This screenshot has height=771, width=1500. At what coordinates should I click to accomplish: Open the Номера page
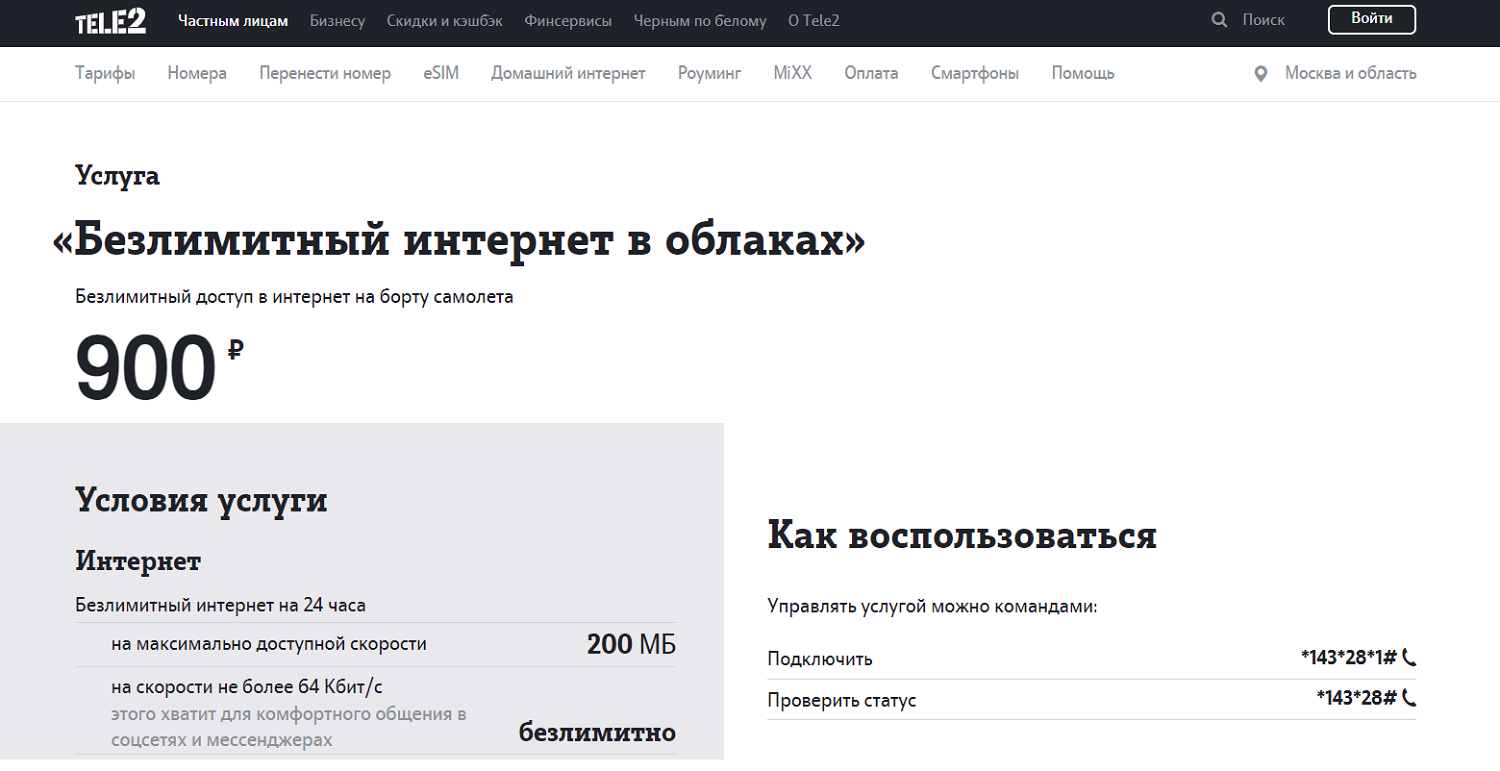click(197, 73)
